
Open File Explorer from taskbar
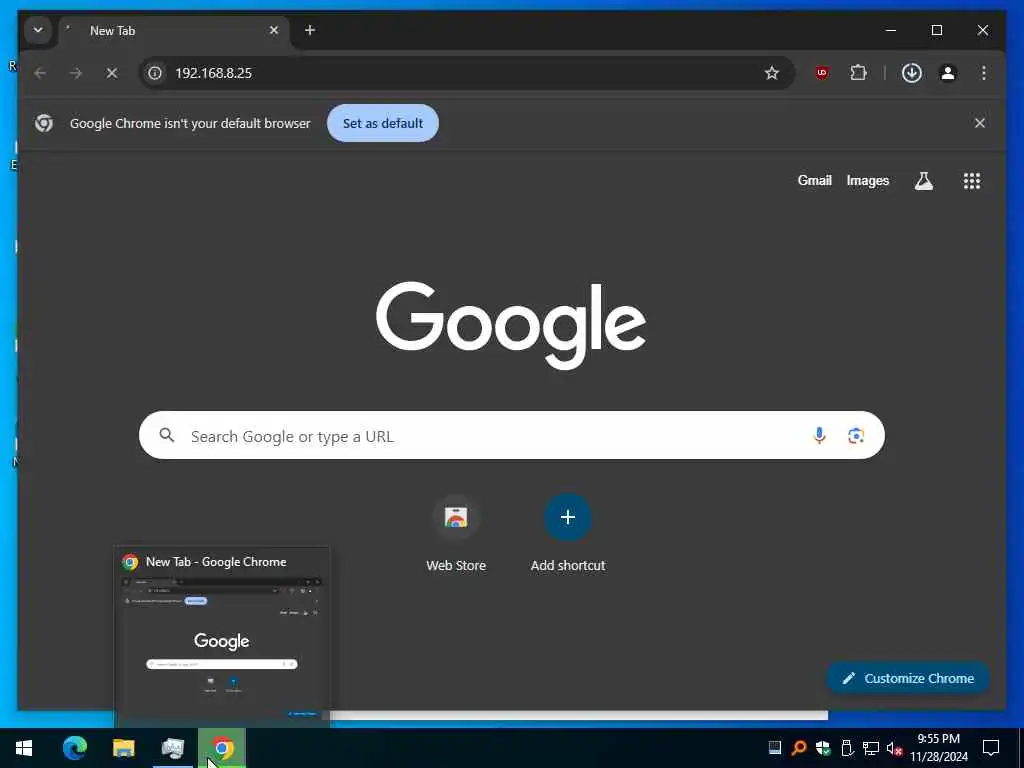123,748
